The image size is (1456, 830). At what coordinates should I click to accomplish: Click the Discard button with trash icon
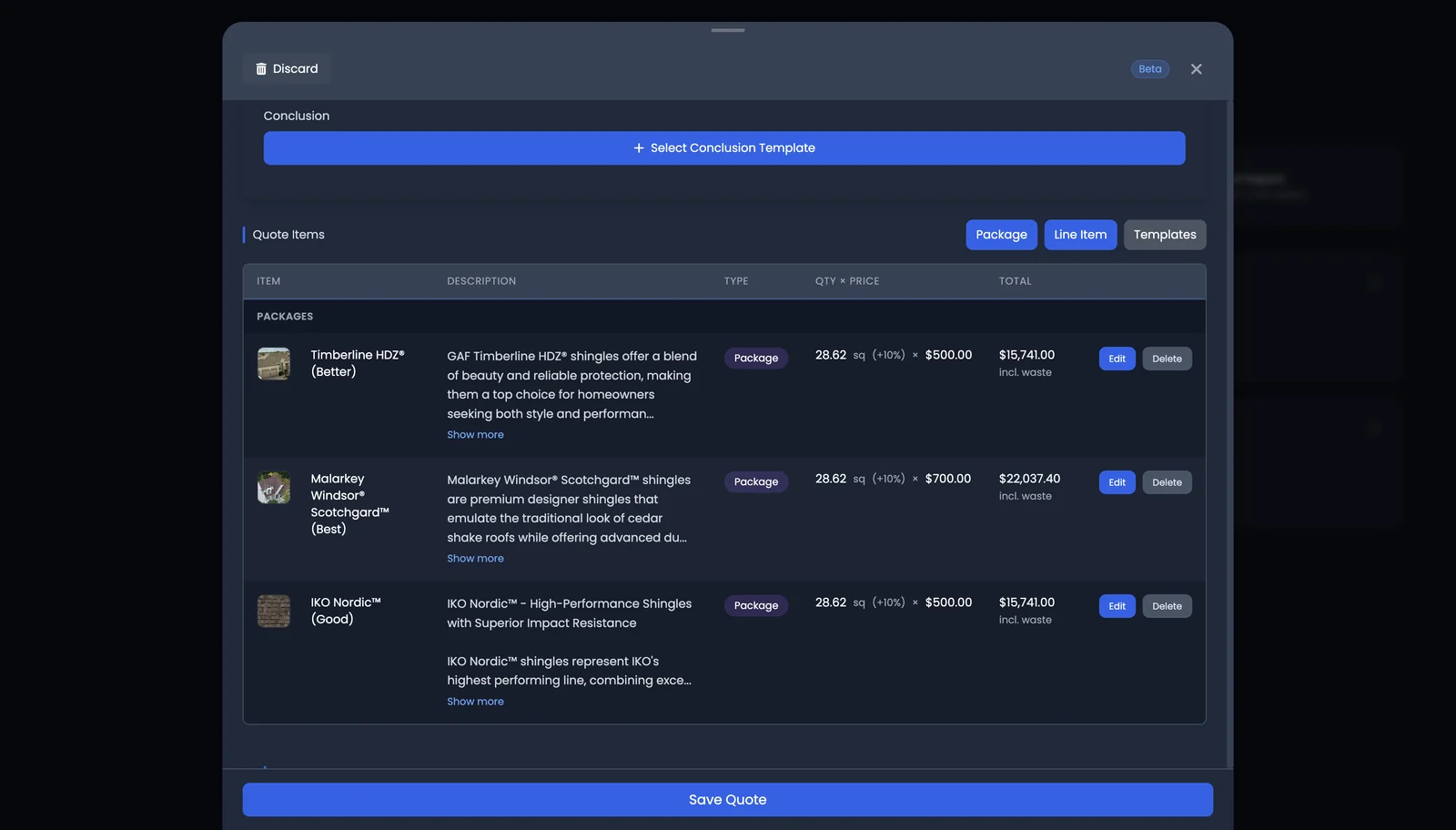[287, 69]
